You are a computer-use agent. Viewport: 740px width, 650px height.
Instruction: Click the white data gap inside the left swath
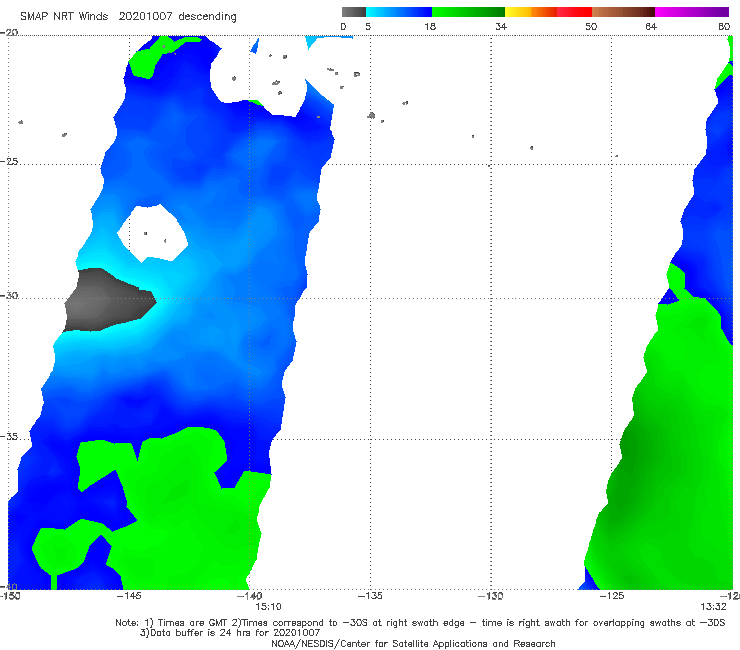pos(153,234)
